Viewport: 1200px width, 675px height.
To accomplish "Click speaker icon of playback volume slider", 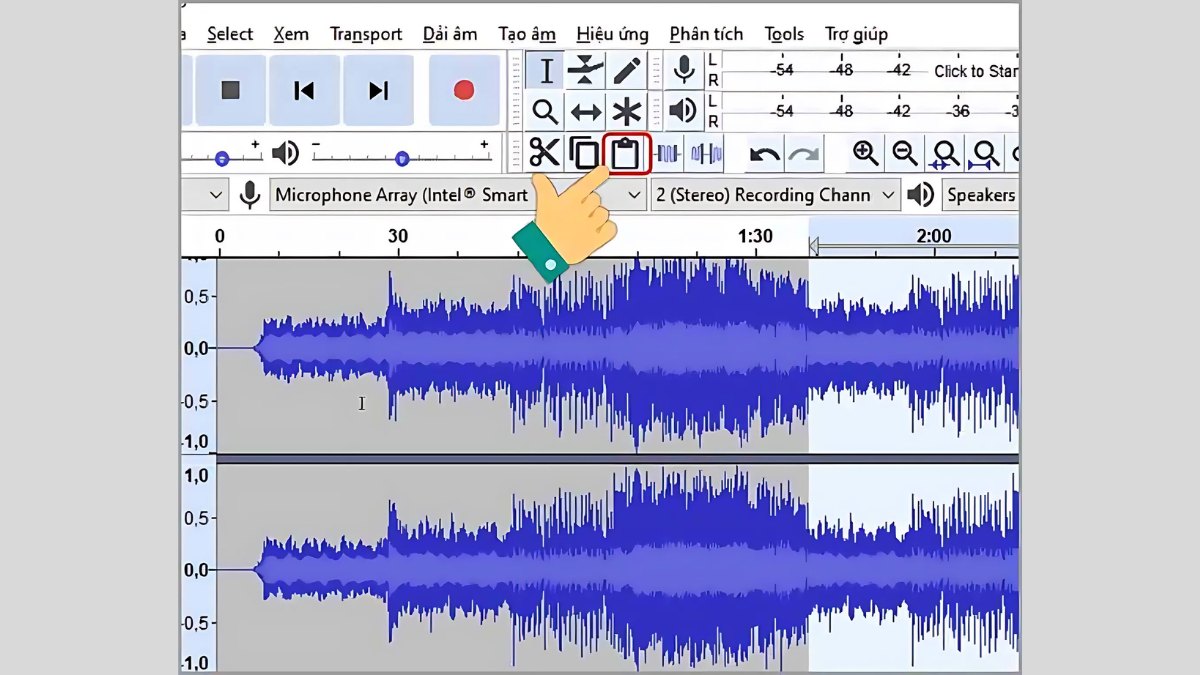I will (286, 153).
